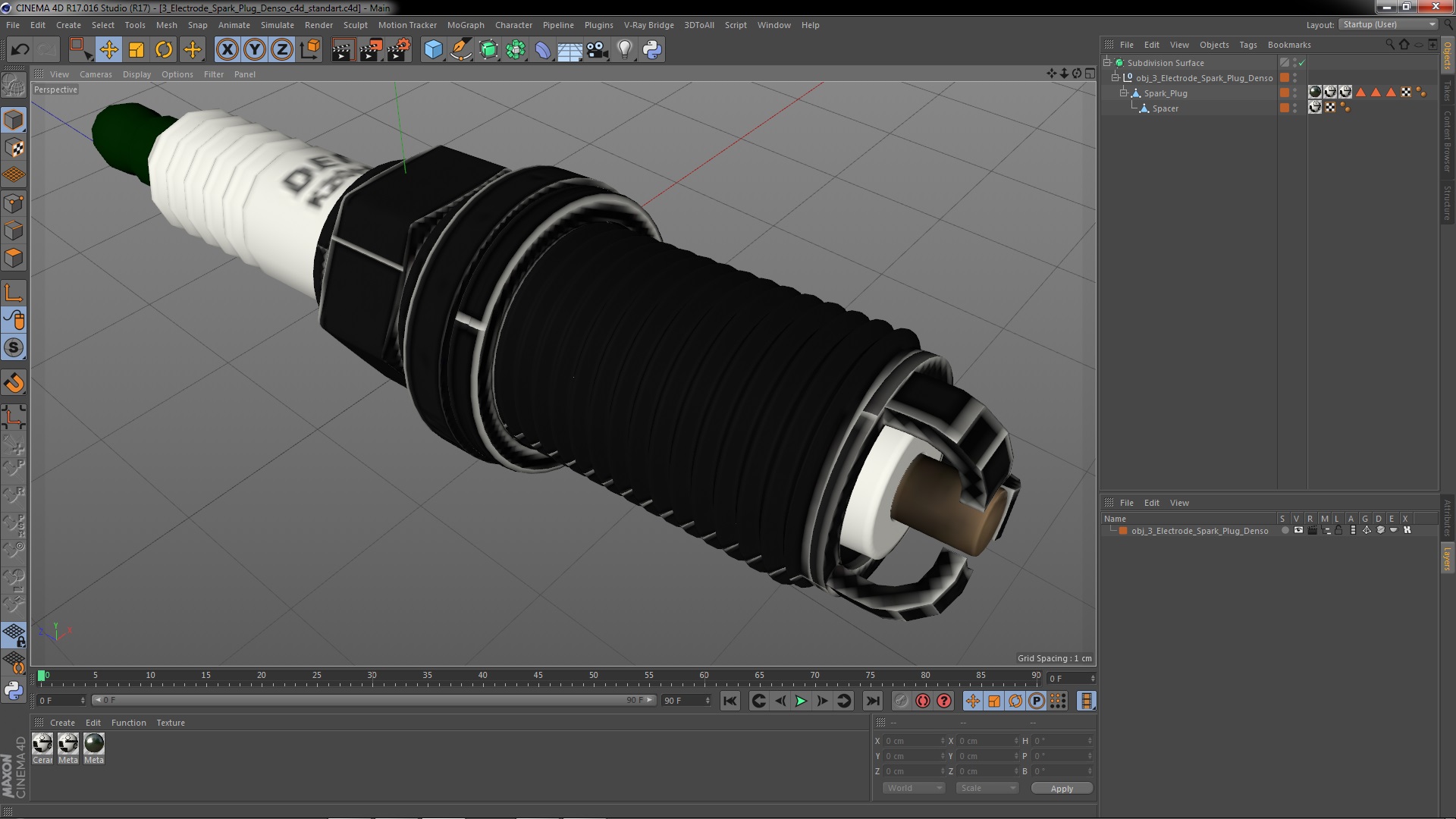Click the Undo arrow icon
Viewport: 1456px width, 819px height.
20,50
